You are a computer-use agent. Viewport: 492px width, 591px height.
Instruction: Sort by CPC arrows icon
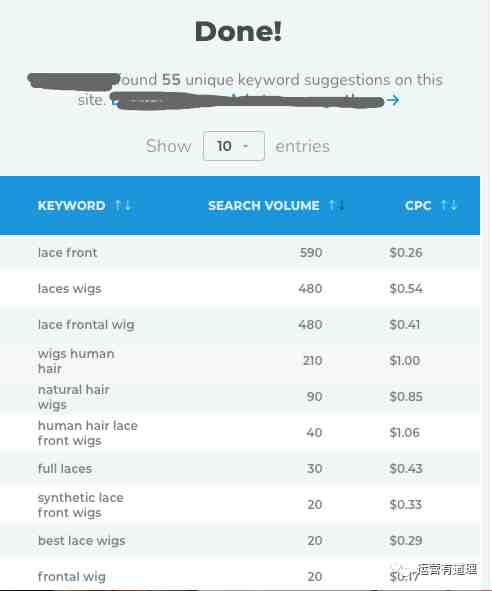click(x=449, y=205)
